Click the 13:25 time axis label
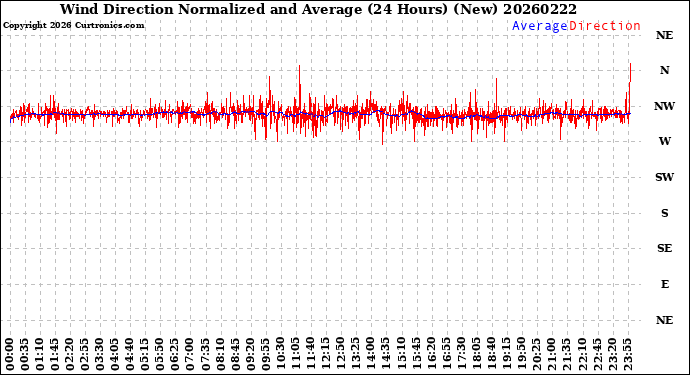690x375 pixels. pyautogui.click(x=356, y=354)
